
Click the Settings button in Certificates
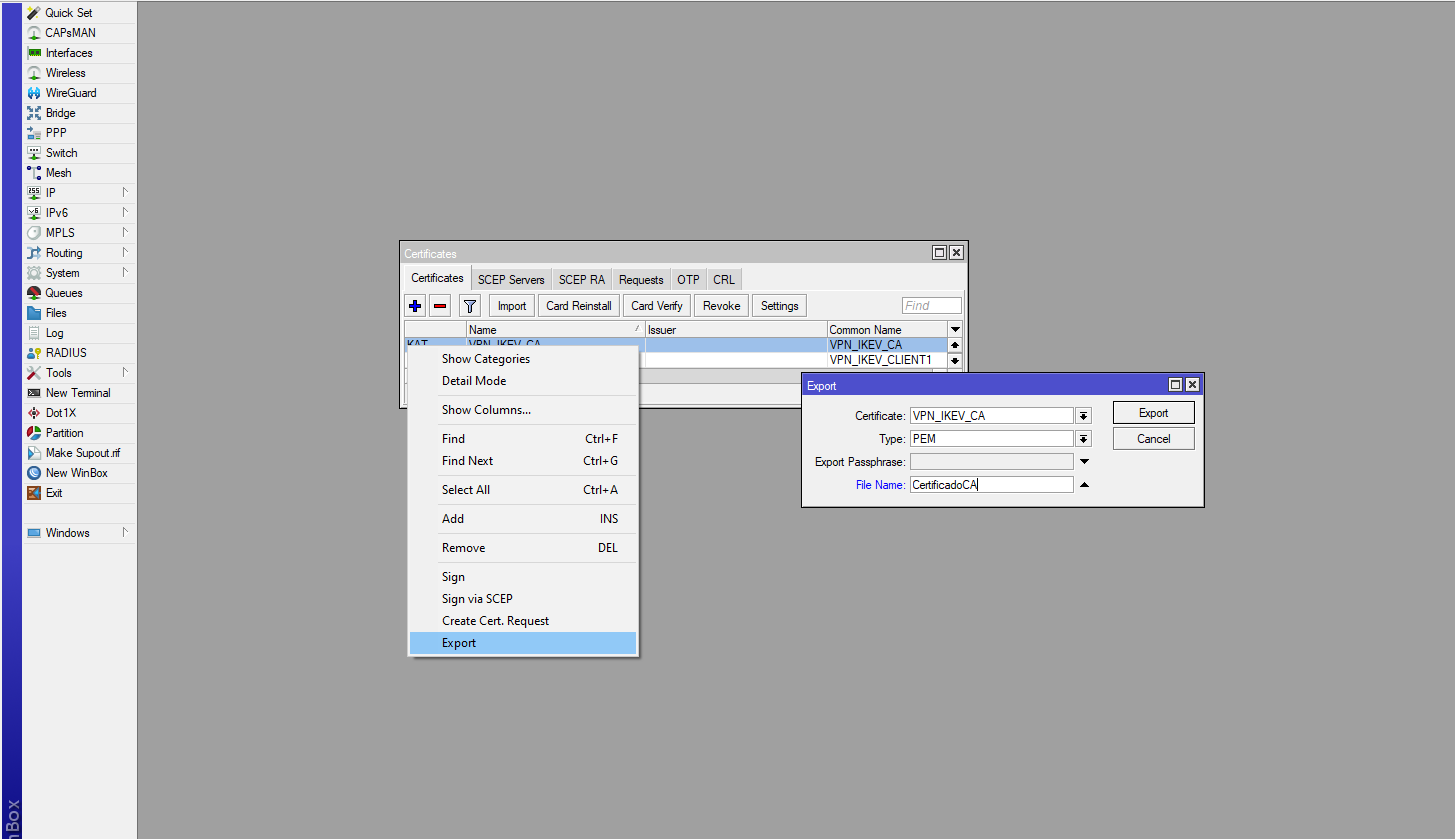[x=779, y=306]
